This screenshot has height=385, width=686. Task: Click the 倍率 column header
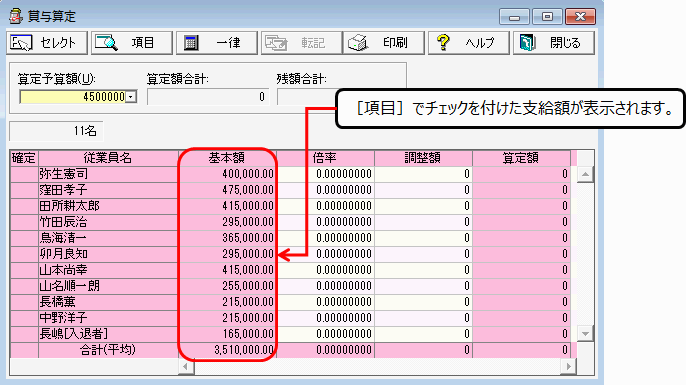325,158
